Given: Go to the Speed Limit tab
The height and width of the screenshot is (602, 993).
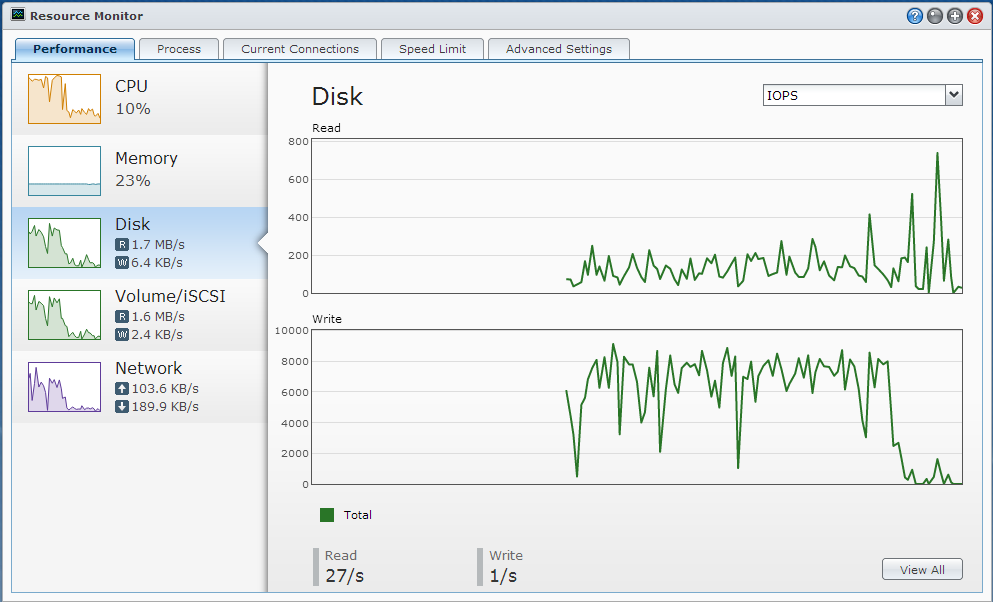Looking at the screenshot, I should click(434, 49).
